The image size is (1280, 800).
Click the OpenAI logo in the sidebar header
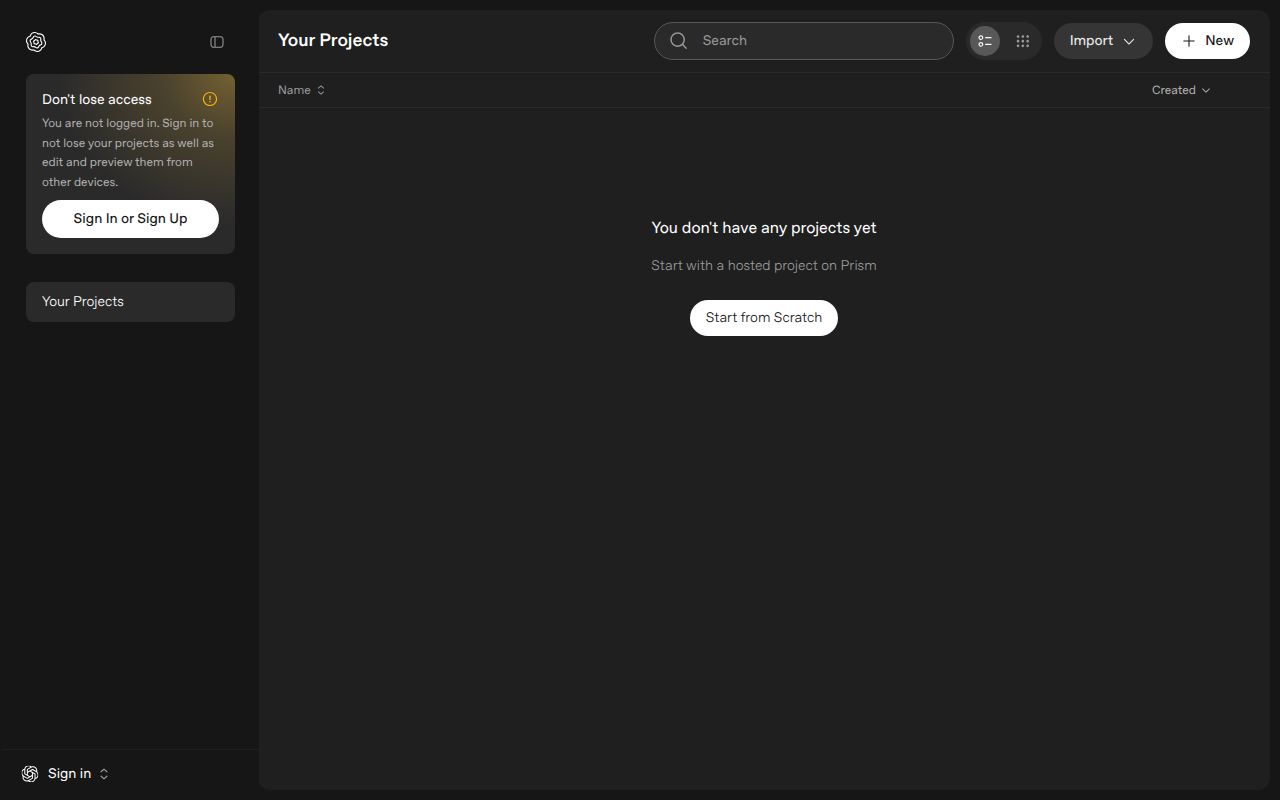(36, 41)
